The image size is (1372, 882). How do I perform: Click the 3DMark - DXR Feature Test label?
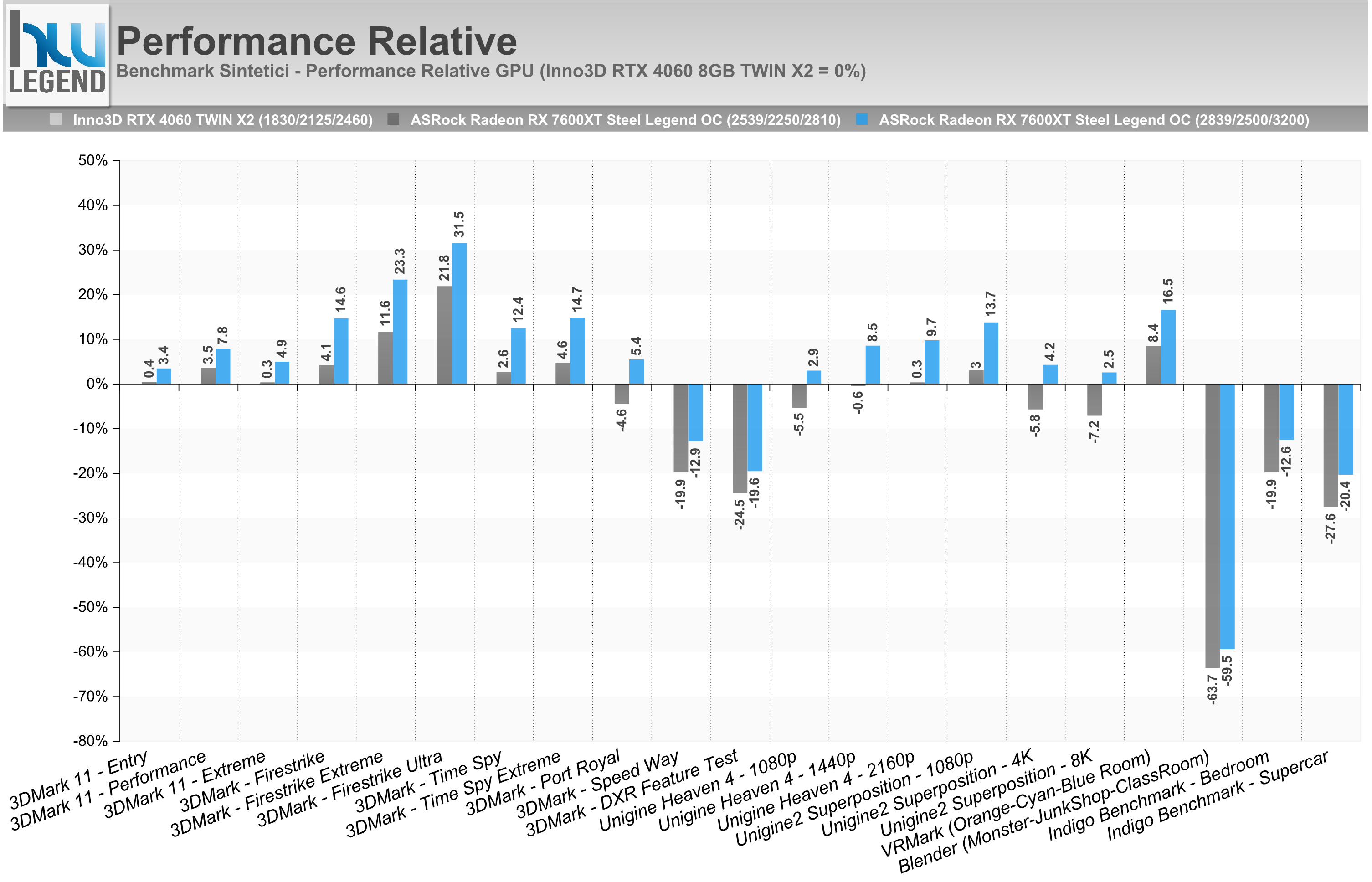point(632,794)
